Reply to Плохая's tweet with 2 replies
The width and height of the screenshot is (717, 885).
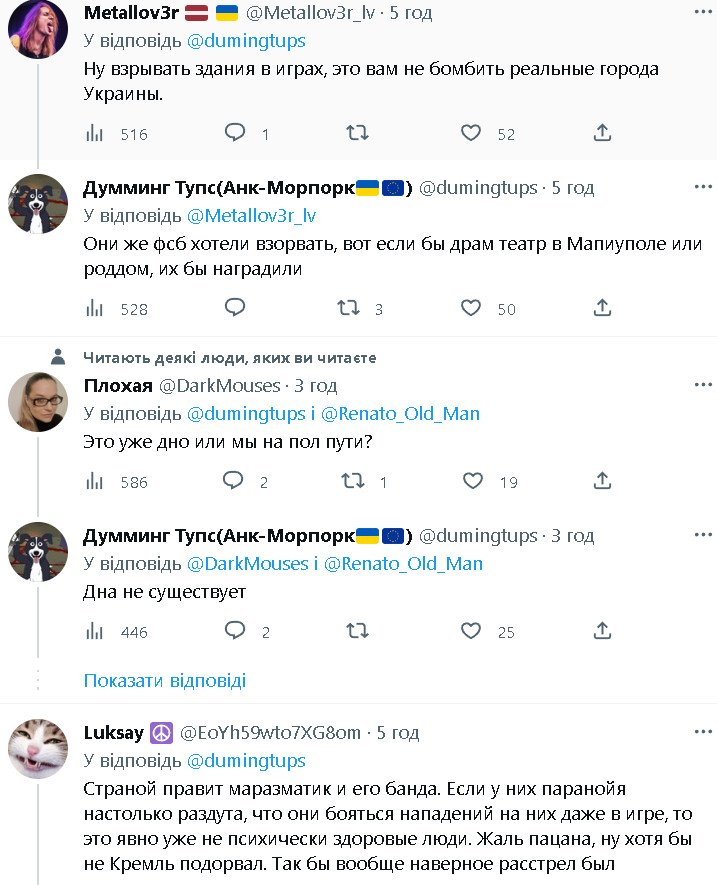pos(233,482)
